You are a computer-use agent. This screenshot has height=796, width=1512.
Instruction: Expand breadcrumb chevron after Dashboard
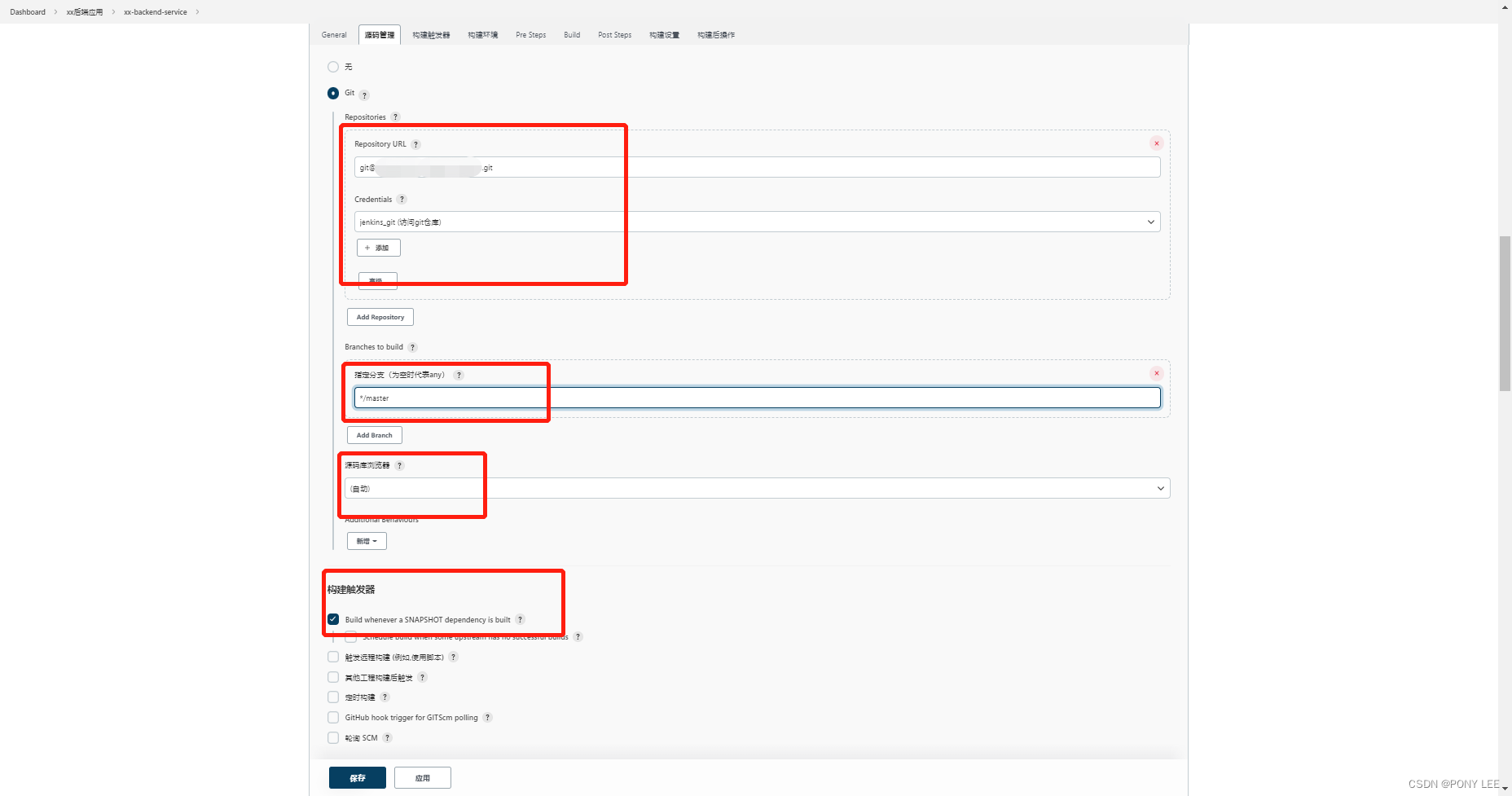[x=56, y=12]
